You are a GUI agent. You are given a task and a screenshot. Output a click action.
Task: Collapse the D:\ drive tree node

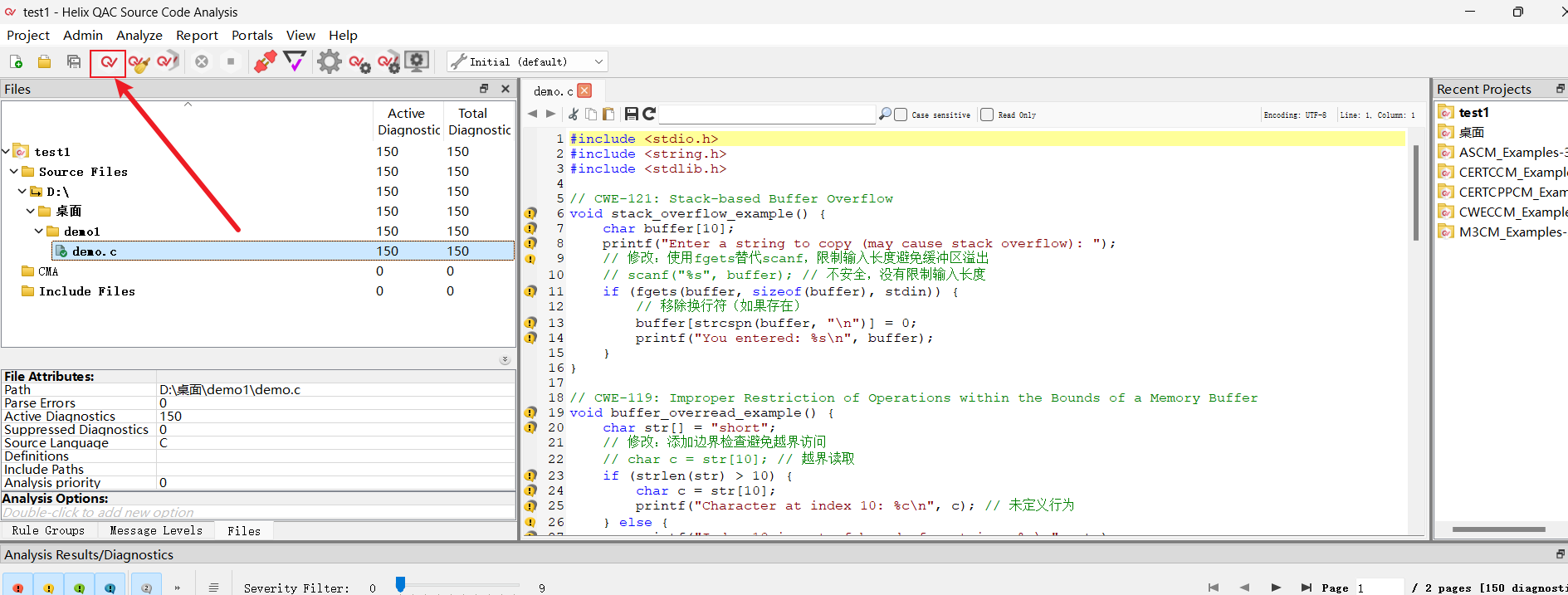[x=22, y=191]
